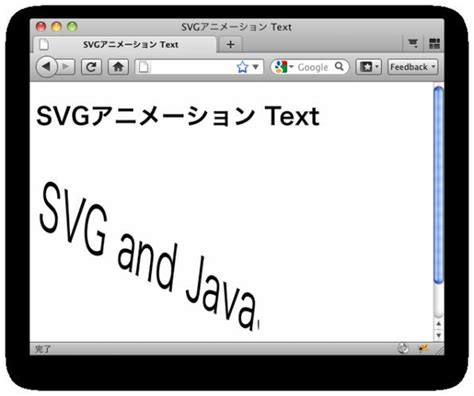The height and width of the screenshot is (396, 474).
Task: Run search with the magnifier icon
Action: click(x=339, y=67)
